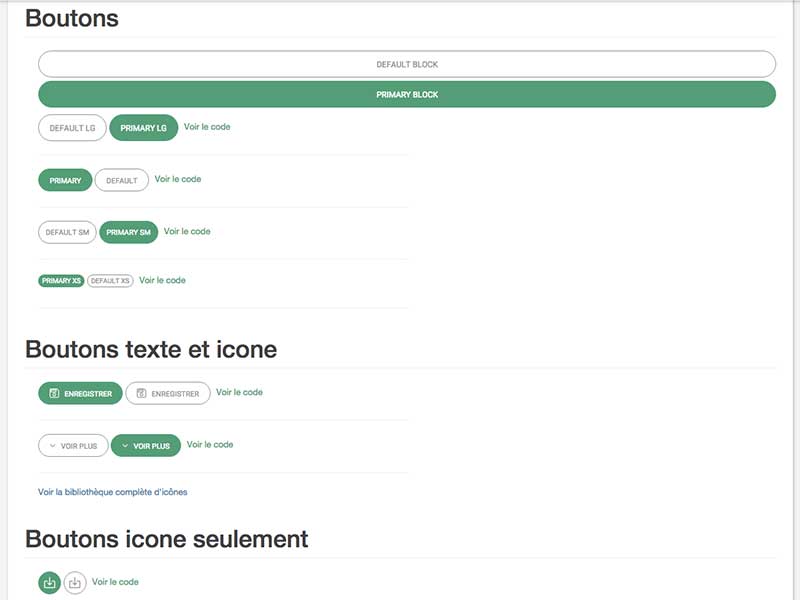Image resolution: width=800 pixels, height=600 pixels.
Task: Click the green Enregistrer button with save icon
Action: pyautogui.click(x=80, y=394)
